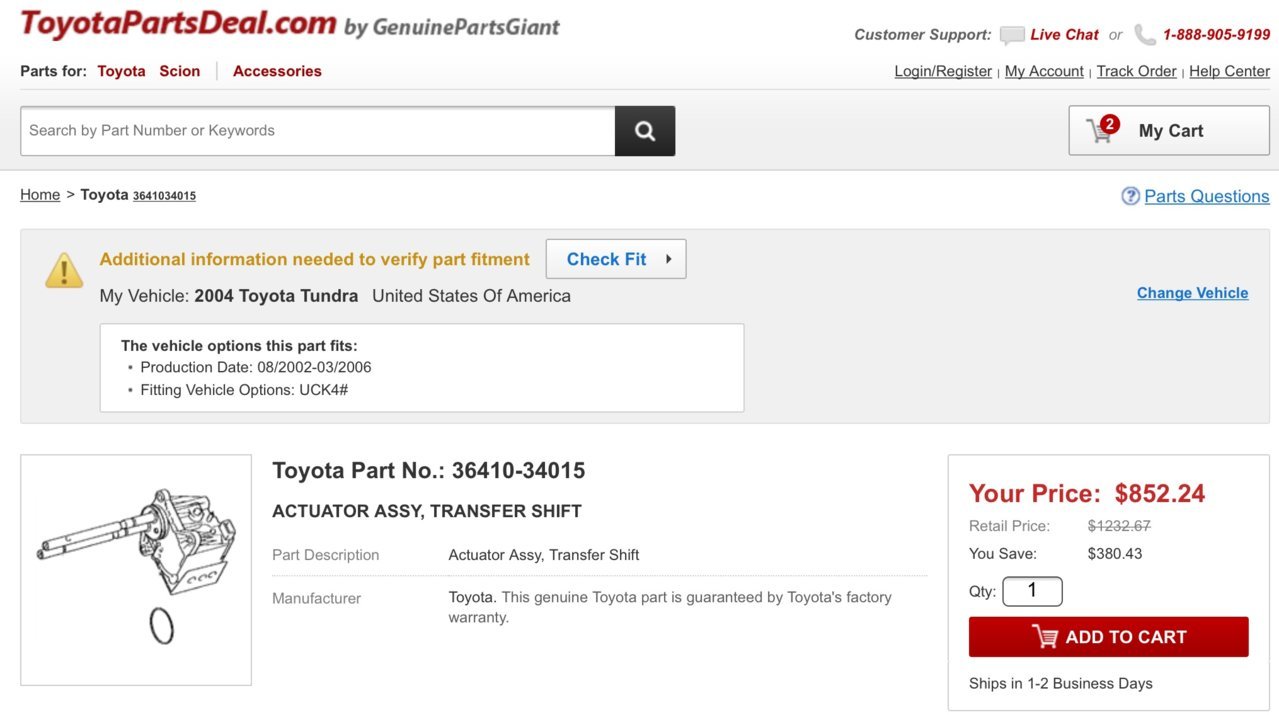The width and height of the screenshot is (1279, 715).
Task: Click the ACTUATOR ASSY, TRANSFER SHIFT title
Action: coord(427,511)
